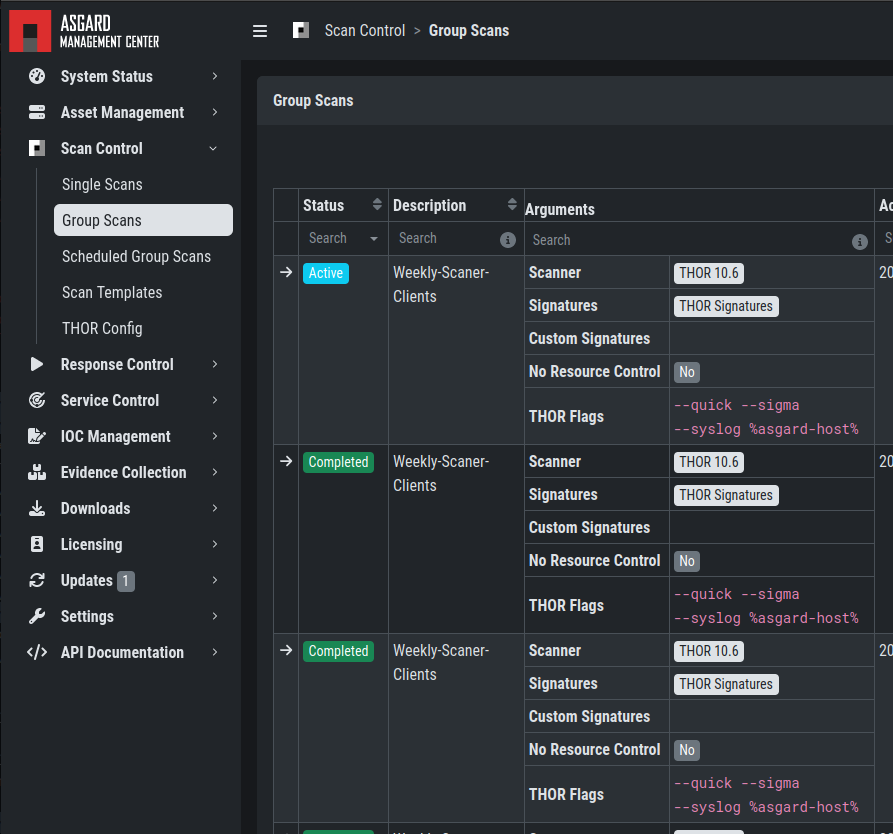Expand the Licensing menu chevron

[x=215, y=544]
